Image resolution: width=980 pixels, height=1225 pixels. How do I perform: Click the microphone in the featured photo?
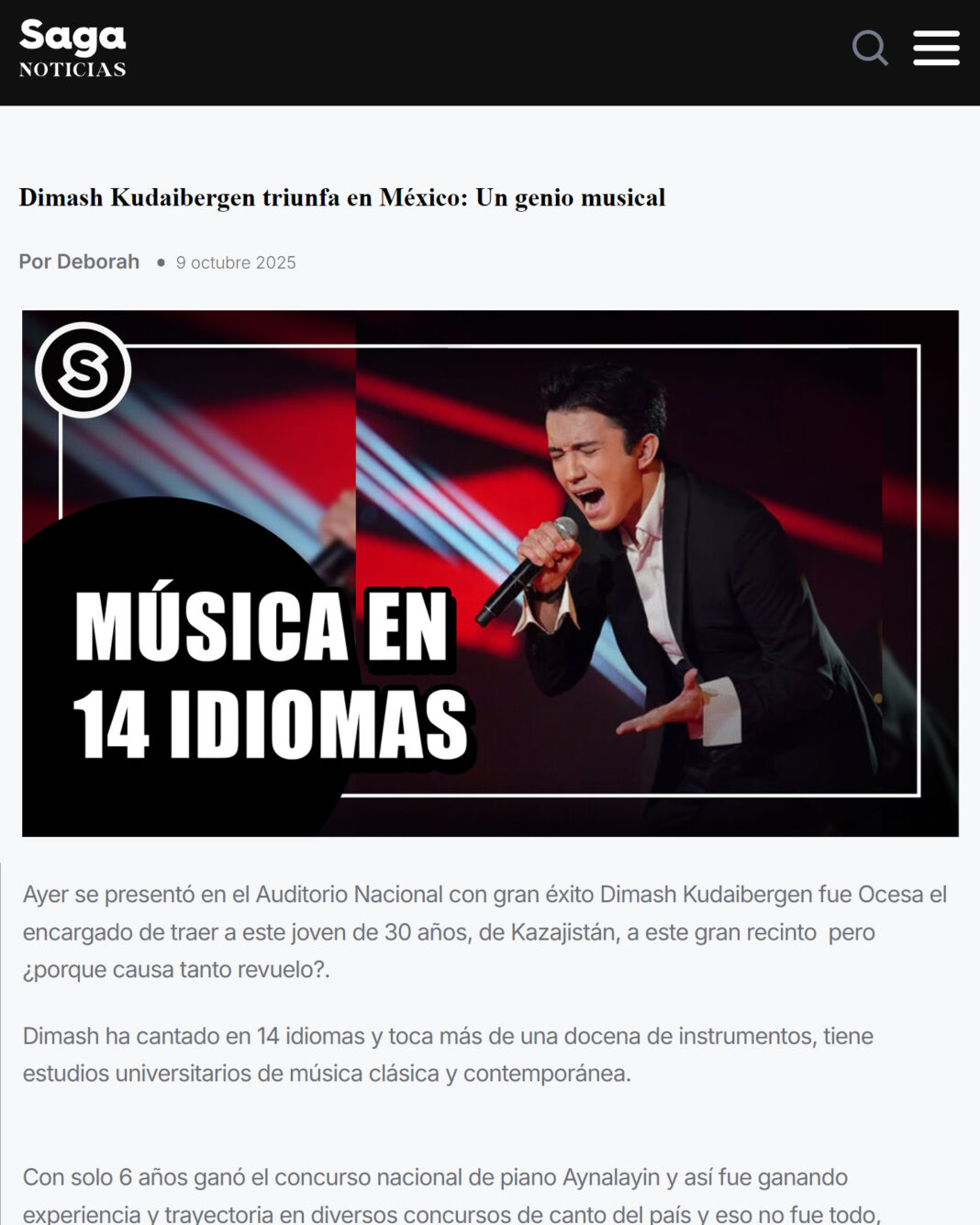click(x=527, y=571)
